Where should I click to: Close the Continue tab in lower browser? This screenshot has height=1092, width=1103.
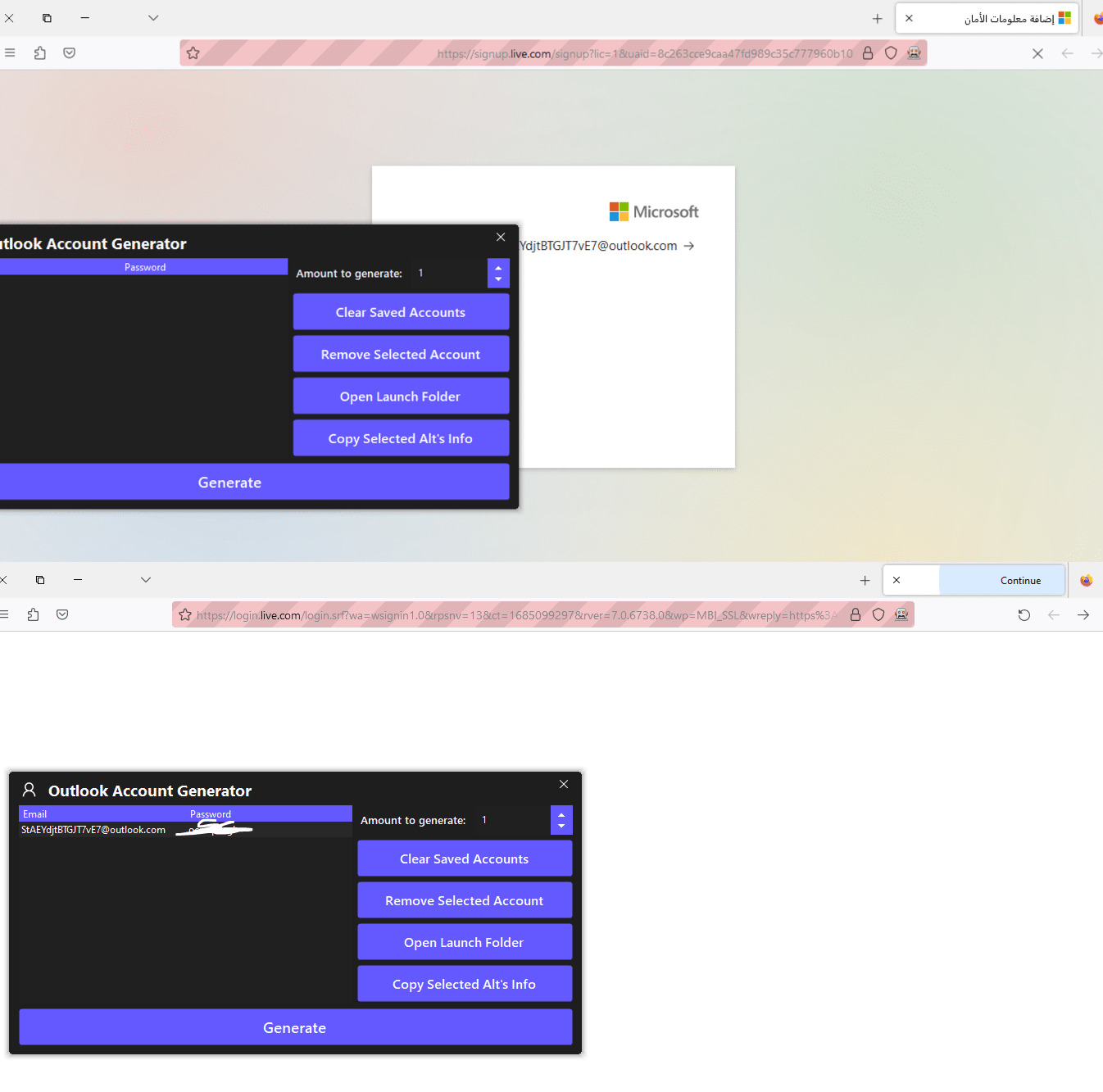click(x=896, y=580)
